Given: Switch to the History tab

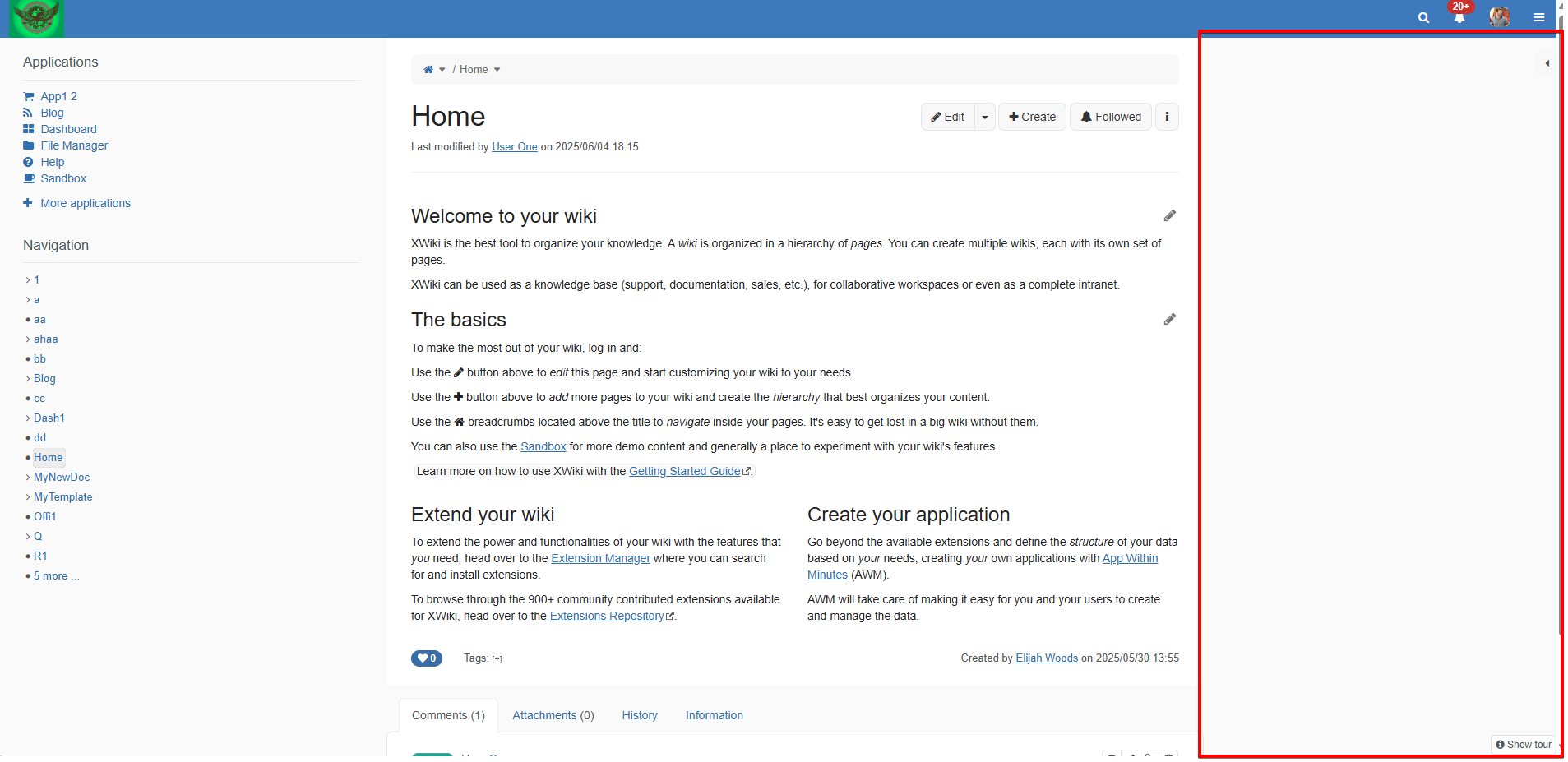Looking at the screenshot, I should (640, 716).
